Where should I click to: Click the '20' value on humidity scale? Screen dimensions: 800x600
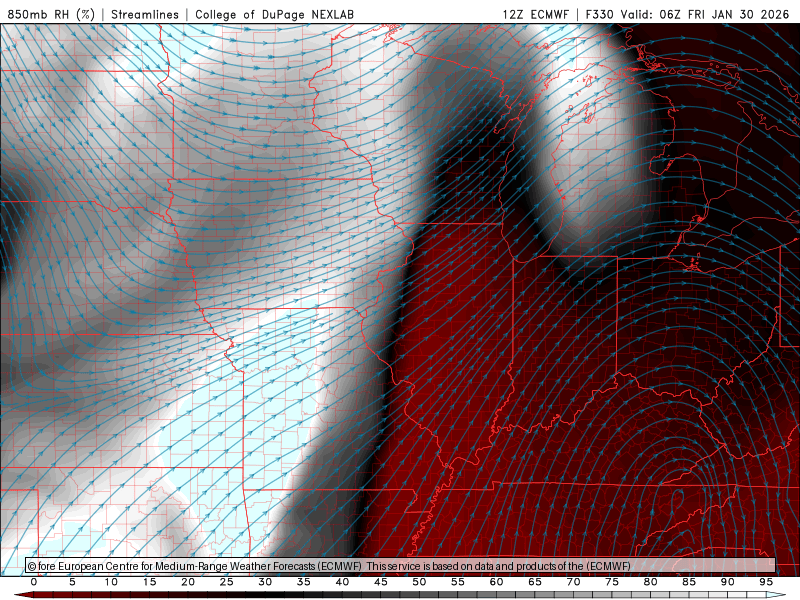pyautogui.click(x=188, y=582)
